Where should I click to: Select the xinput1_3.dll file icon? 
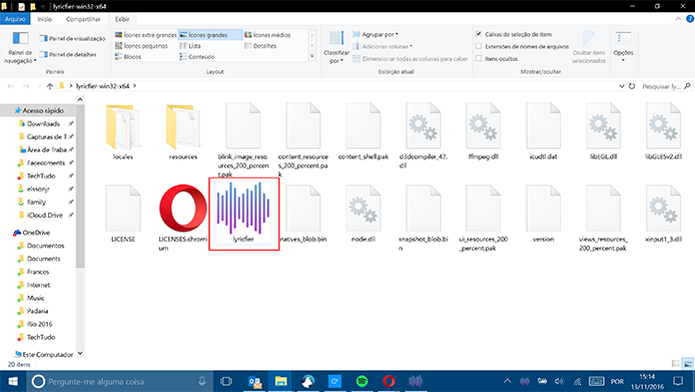663,208
